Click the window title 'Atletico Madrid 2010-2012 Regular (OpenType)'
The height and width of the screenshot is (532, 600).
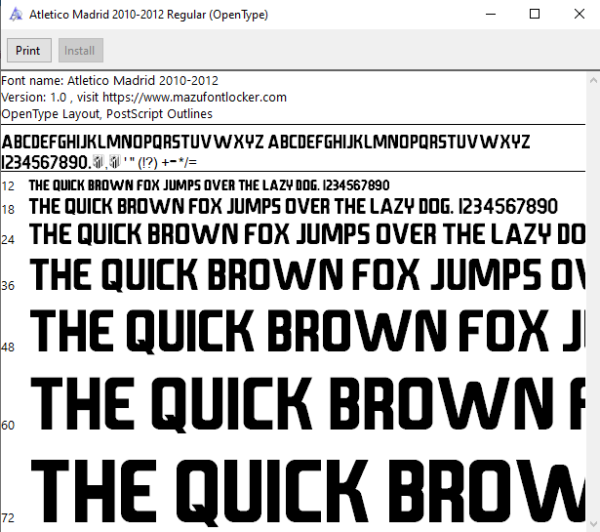pos(148,15)
